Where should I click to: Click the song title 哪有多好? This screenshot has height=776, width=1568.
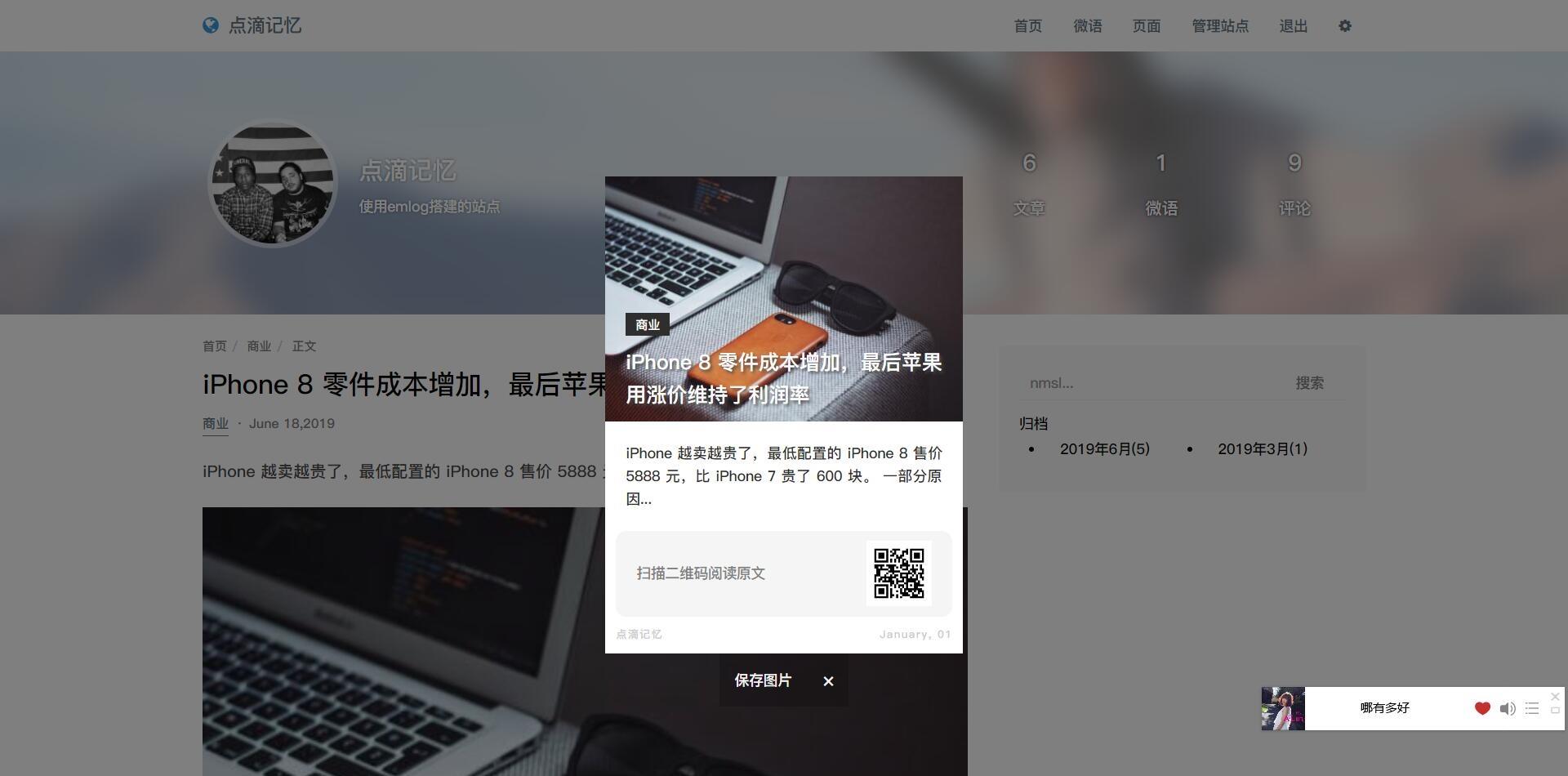click(x=1385, y=708)
